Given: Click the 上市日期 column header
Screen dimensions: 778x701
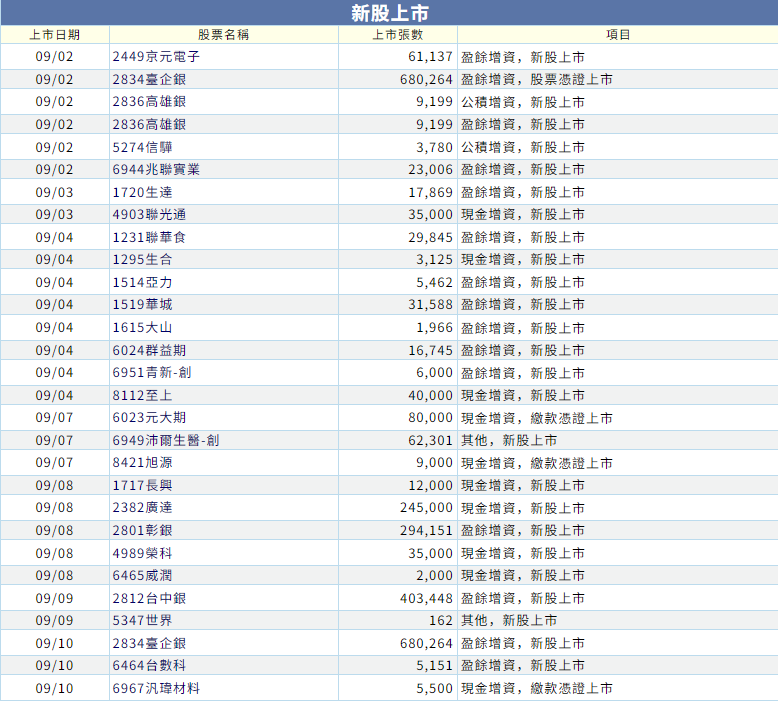Looking at the screenshot, I should click(x=55, y=35).
